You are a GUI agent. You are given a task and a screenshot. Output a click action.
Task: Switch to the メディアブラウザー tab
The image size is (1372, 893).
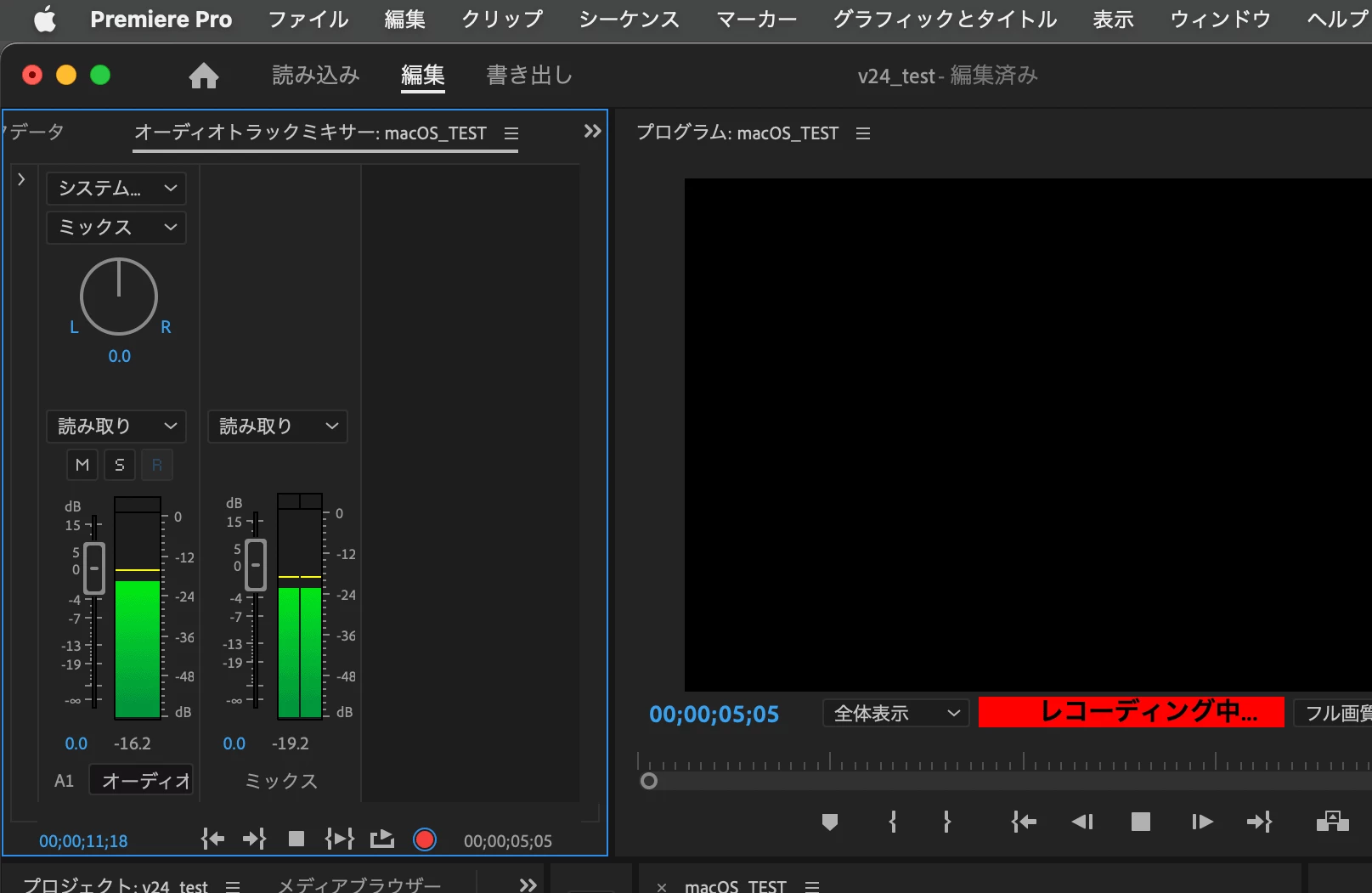tap(359, 885)
